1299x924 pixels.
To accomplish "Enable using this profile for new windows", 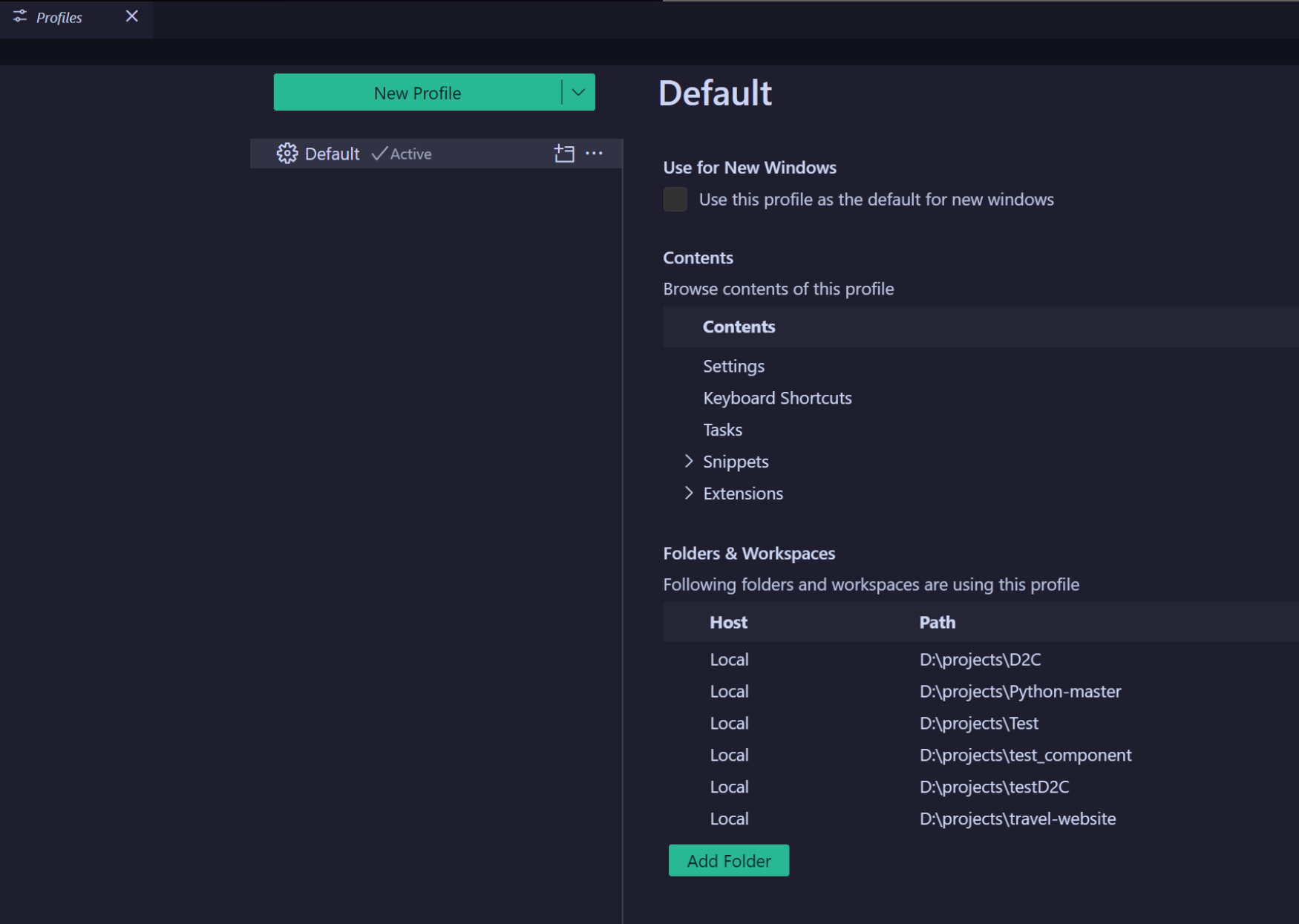I will pos(675,200).
